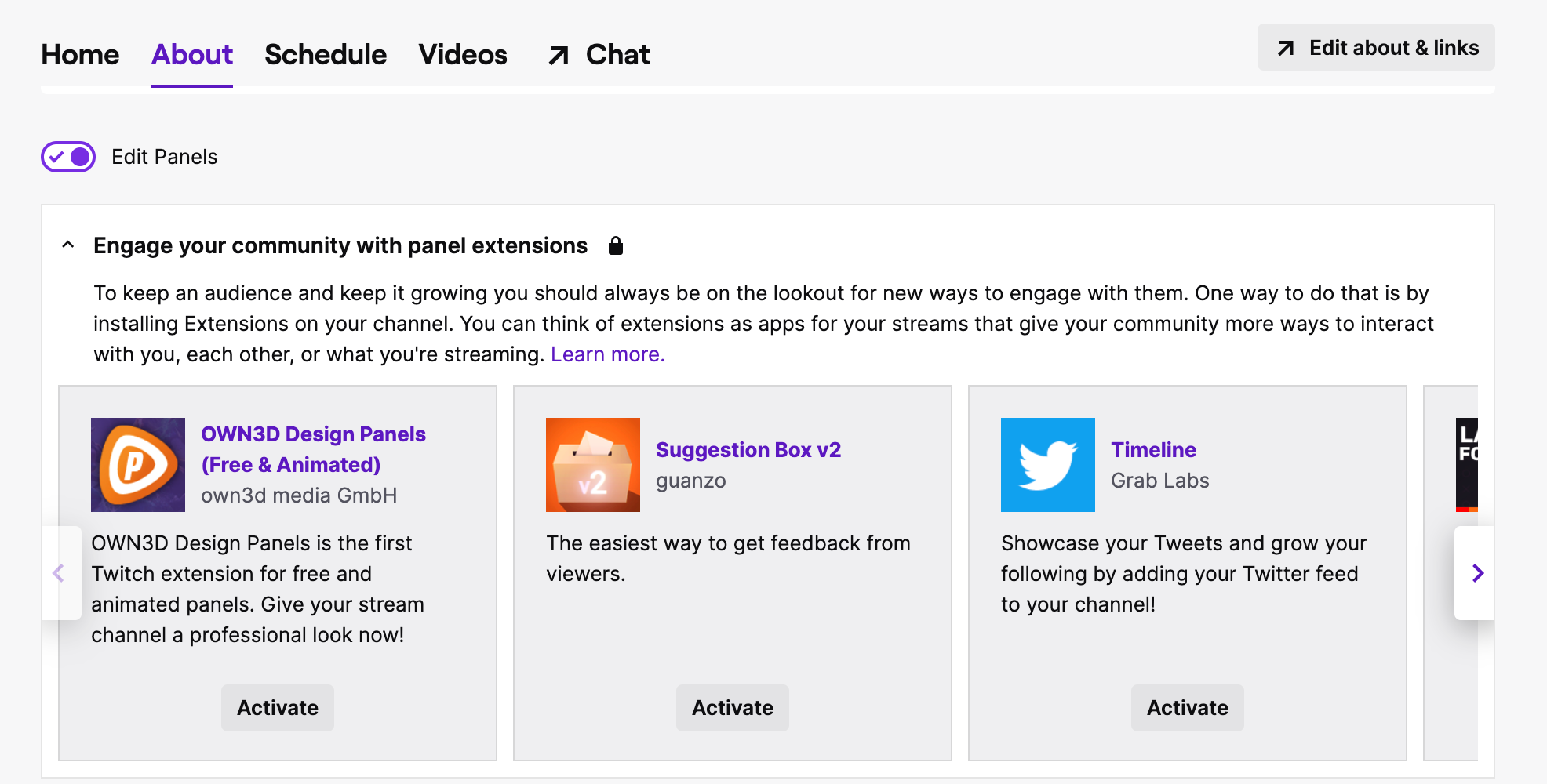This screenshot has width=1547, height=784.
Task: Activate the OWN3D Design Panels extension
Action: (x=277, y=707)
